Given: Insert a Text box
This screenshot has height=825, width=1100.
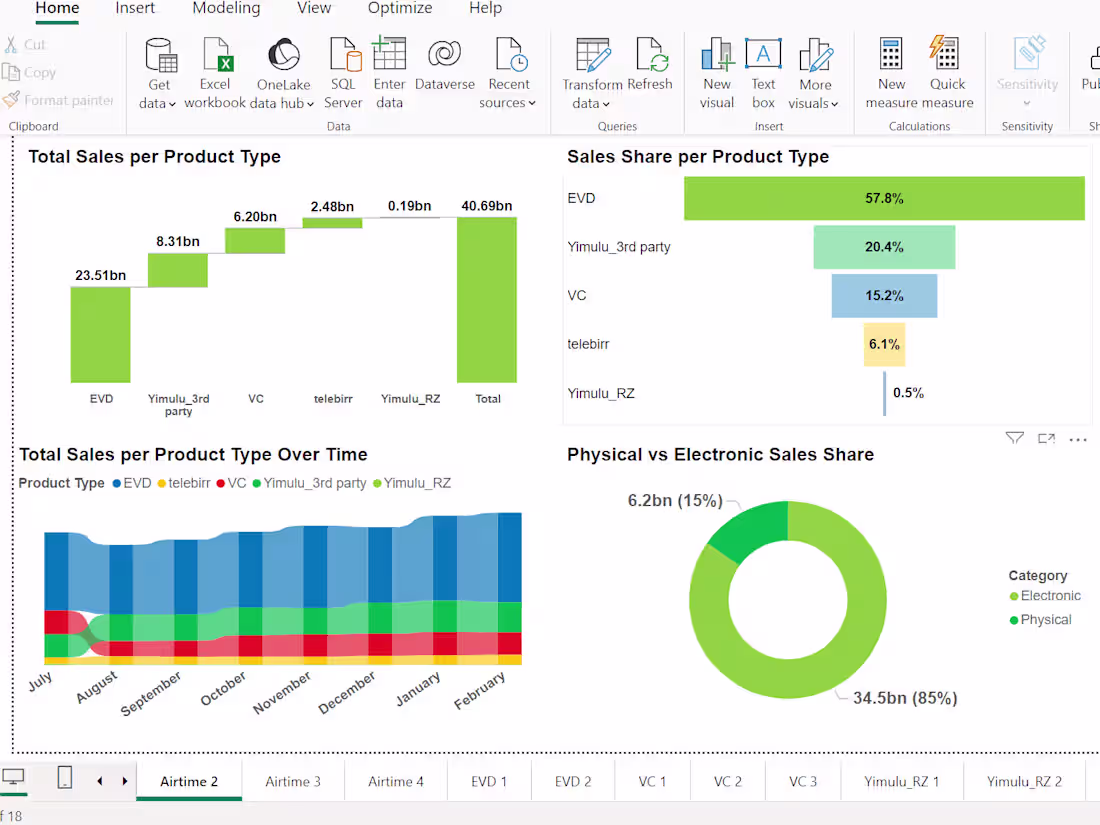Looking at the screenshot, I should (x=763, y=55).
